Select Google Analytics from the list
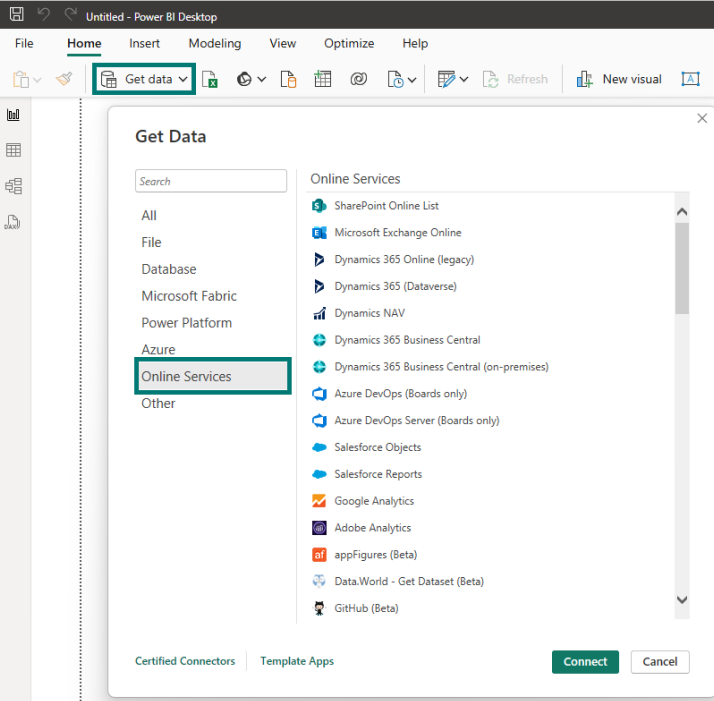 373,501
